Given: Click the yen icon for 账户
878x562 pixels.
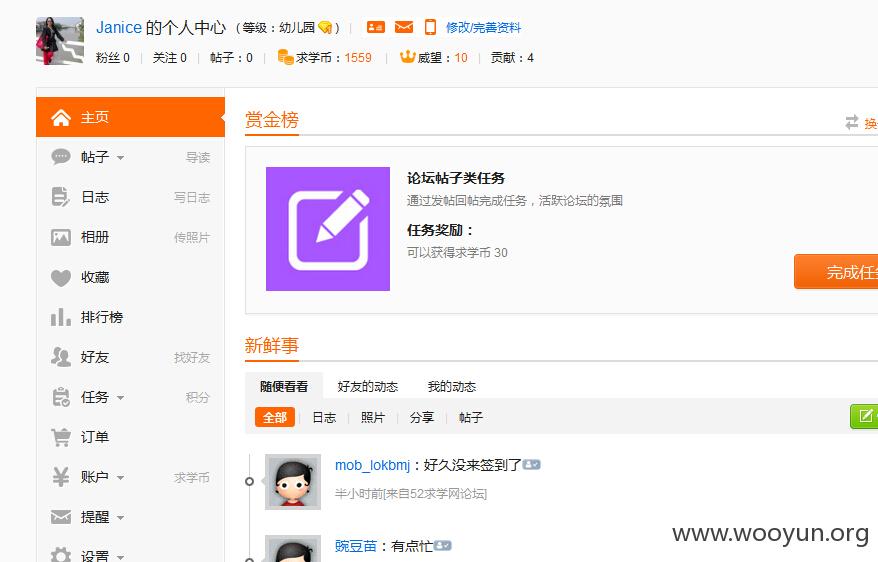Looking at the screenshot, I should coord(61,477).
